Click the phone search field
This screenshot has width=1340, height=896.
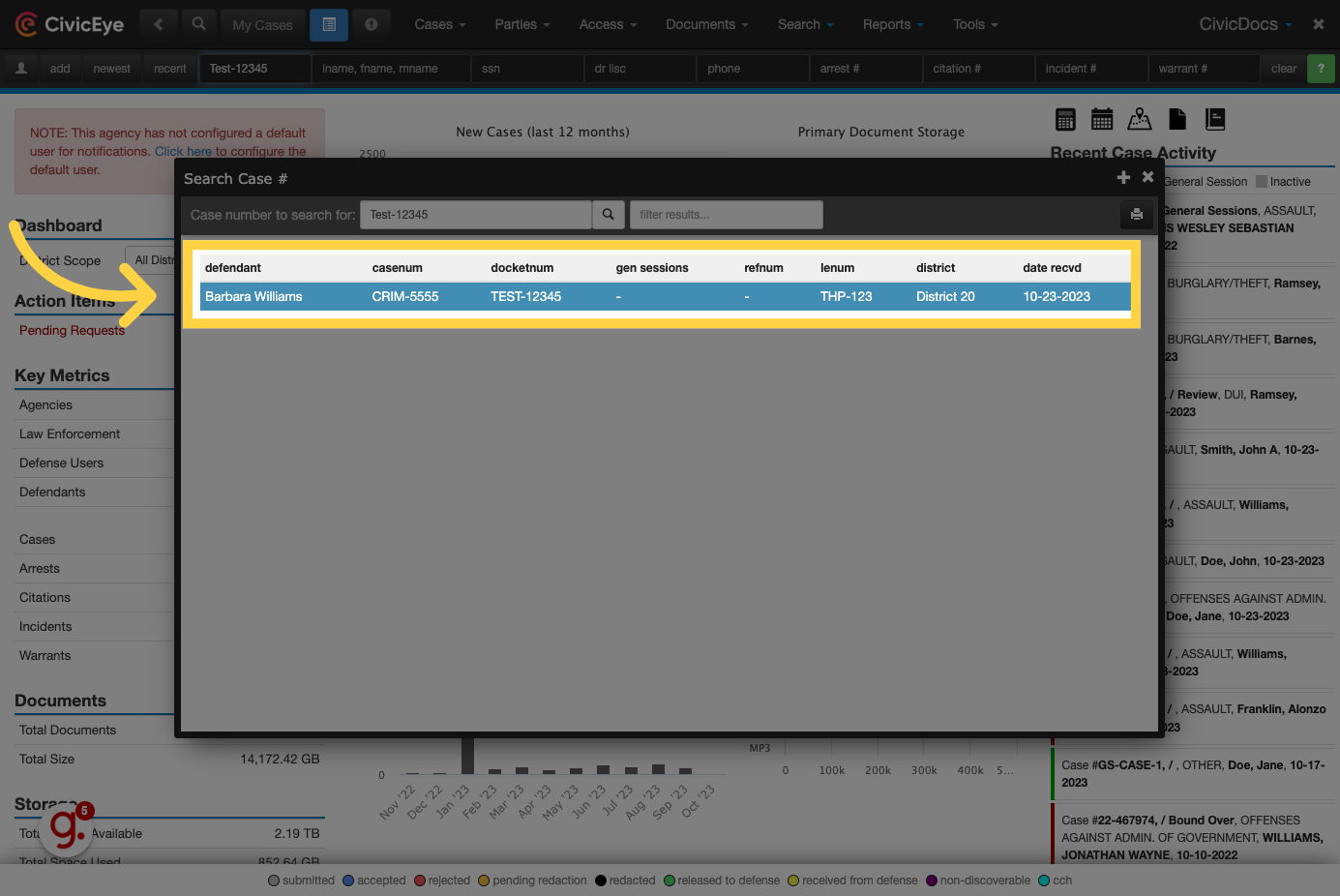tap(754, 69)
